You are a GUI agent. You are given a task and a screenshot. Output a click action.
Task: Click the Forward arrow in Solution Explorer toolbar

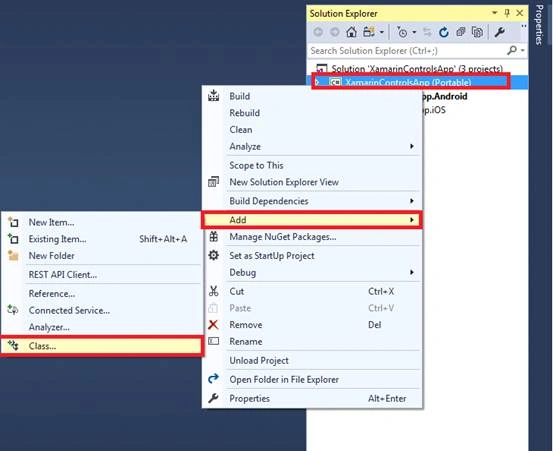(334, 32)
